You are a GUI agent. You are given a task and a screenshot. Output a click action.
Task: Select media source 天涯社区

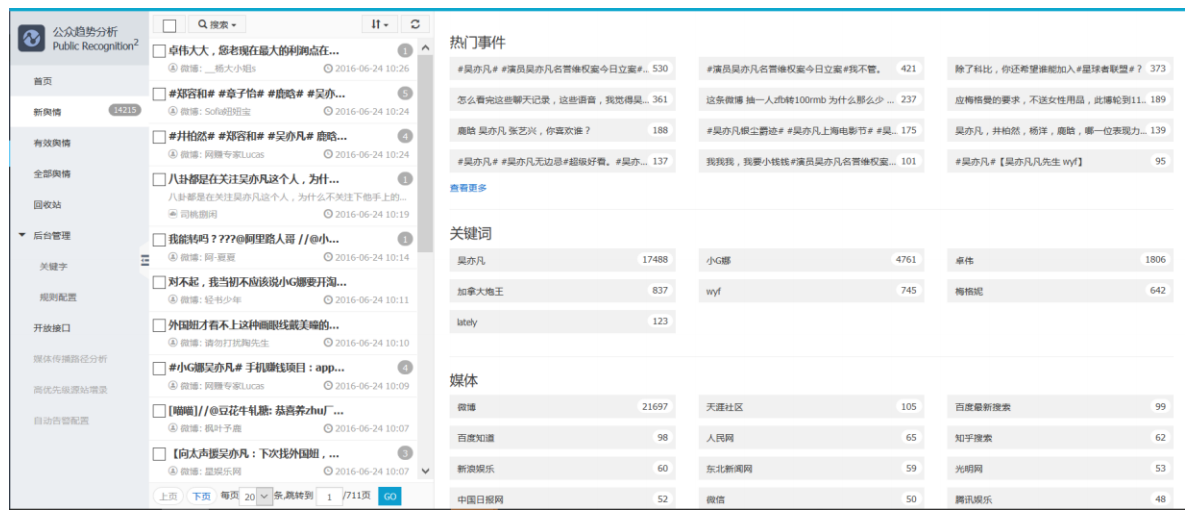tap(811, 407)
